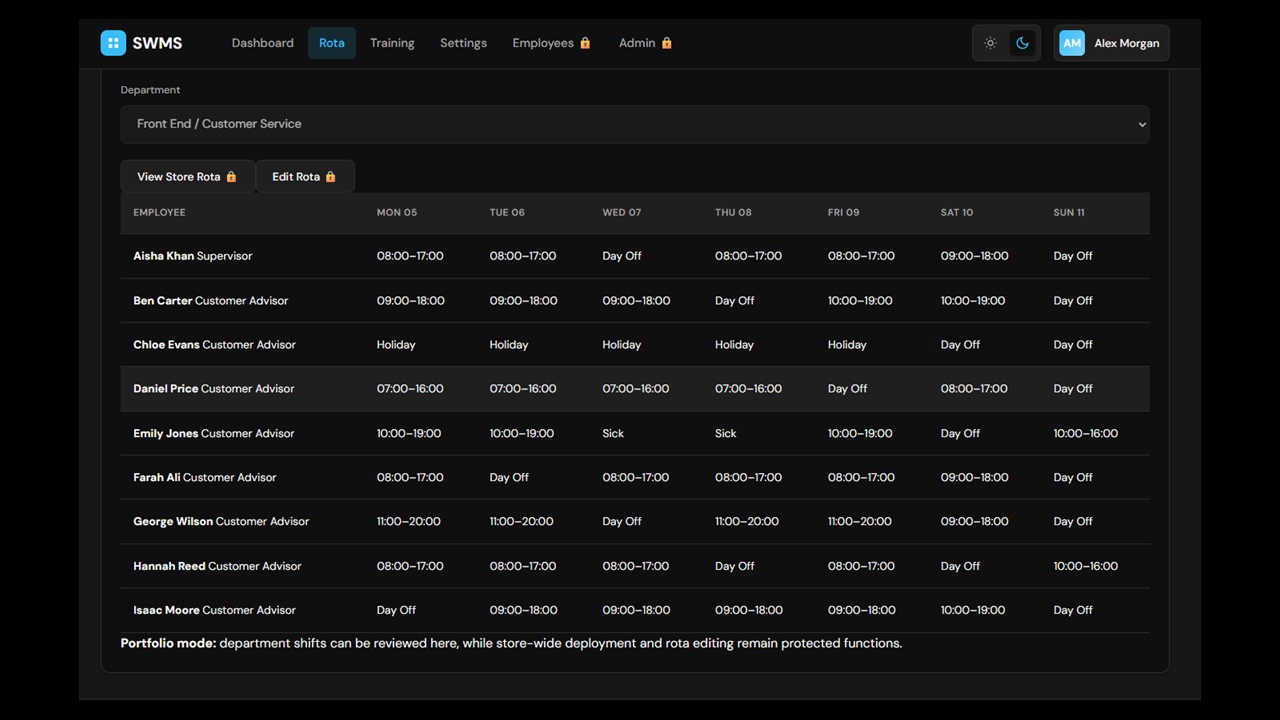
Task: Open the Department dropdown
Action: pyautogui.click(x=635, y=124)
